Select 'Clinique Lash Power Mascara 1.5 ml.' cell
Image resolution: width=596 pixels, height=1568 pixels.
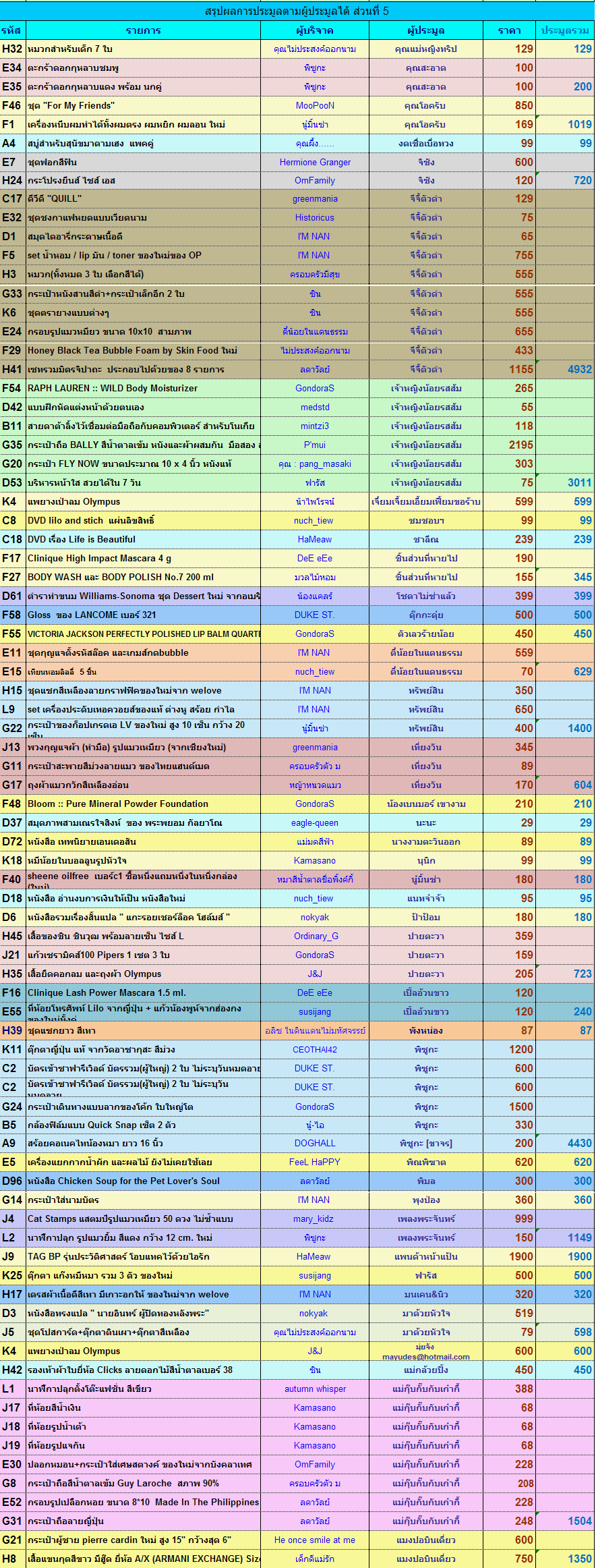[143, 993]
